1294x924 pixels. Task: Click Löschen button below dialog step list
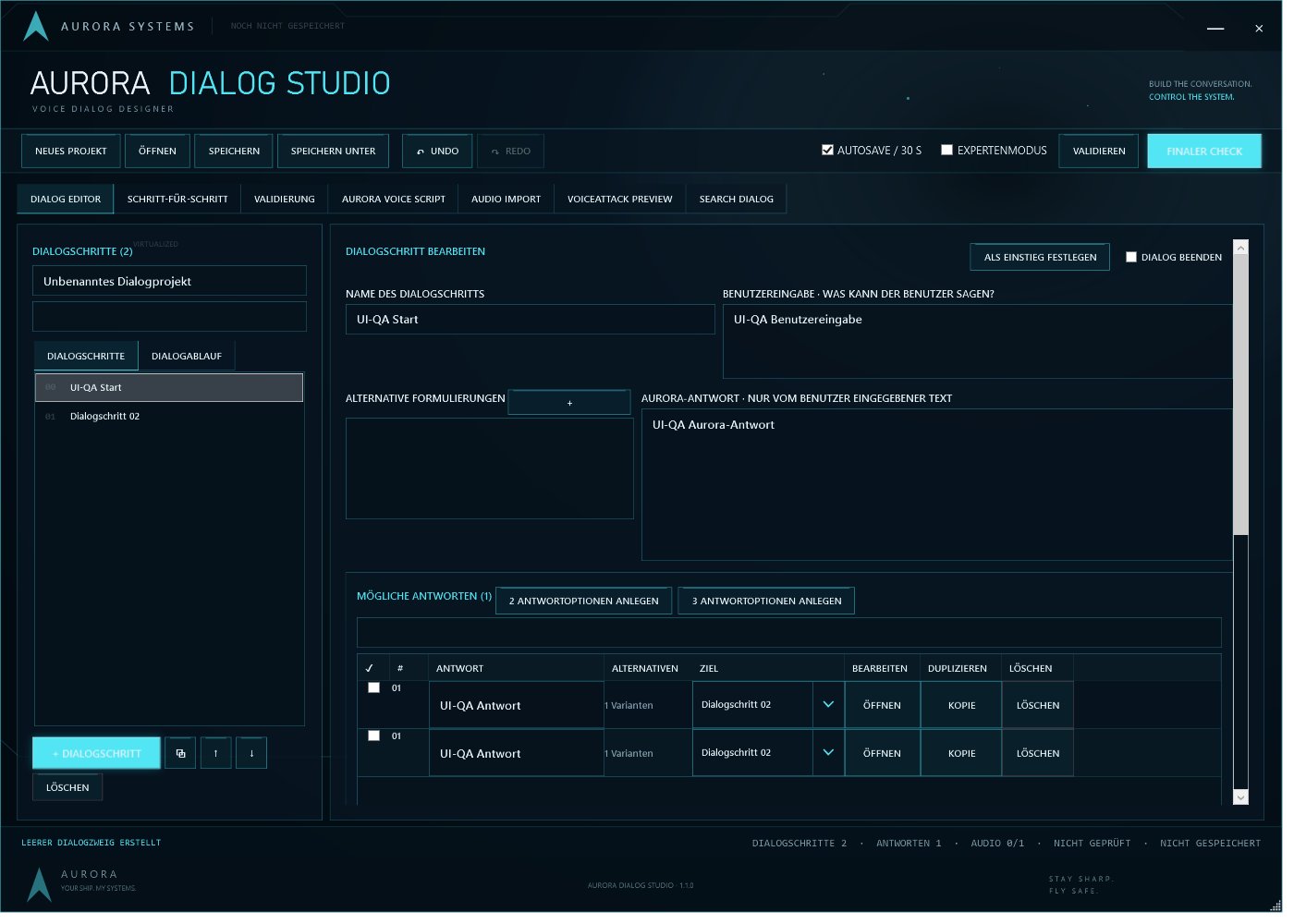[x=67, y=787]
